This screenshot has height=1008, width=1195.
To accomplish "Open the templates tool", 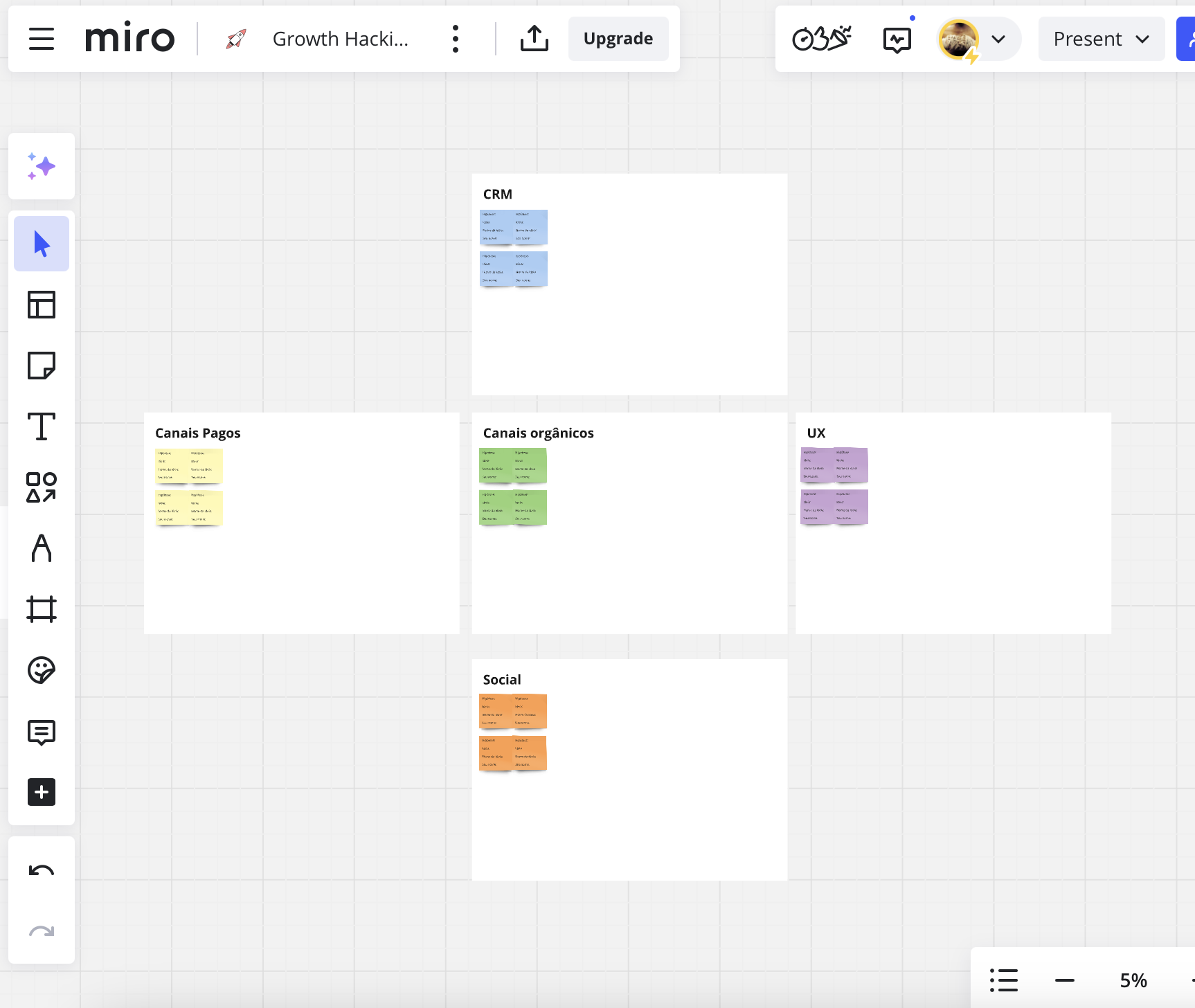I will (x=42, y=305).
